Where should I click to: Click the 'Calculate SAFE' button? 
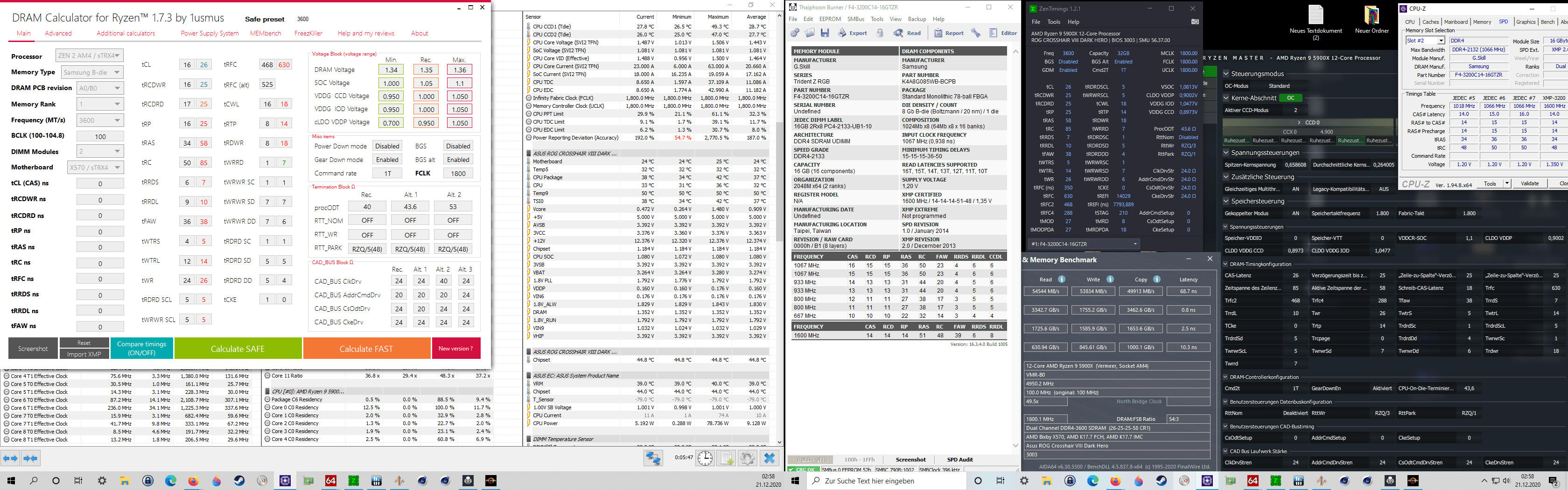238,348
